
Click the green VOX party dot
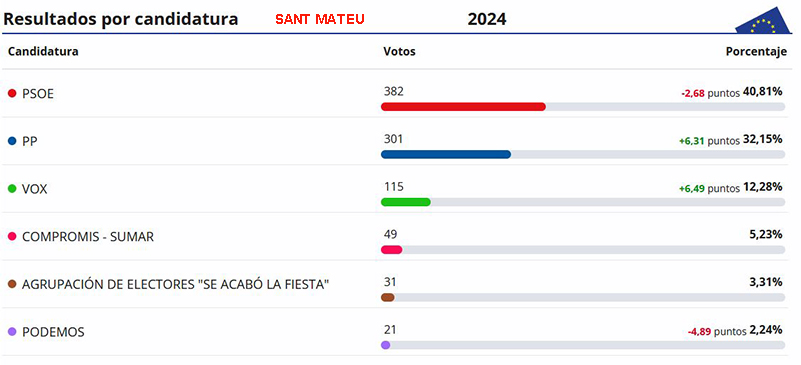click(x=13, y=189)
